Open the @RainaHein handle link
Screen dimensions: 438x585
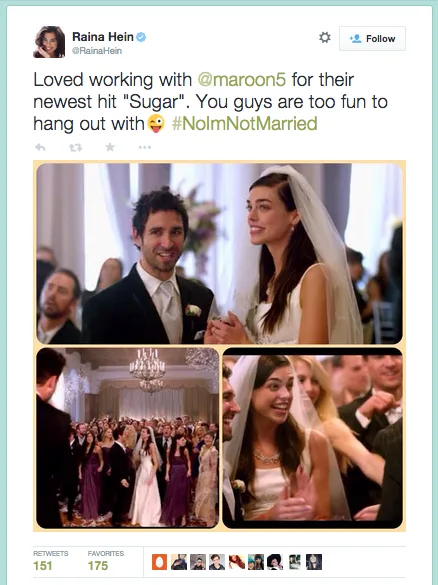pos(97,51)
